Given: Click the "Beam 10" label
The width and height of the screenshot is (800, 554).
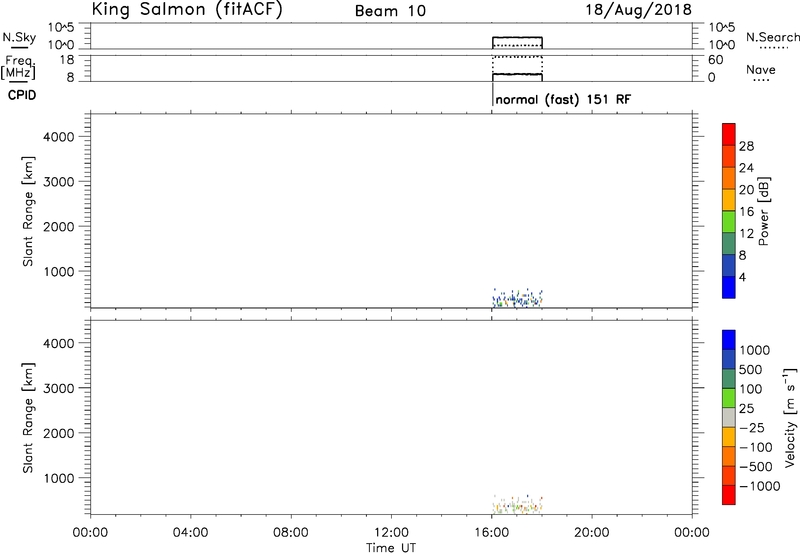Looking at the screenshot, I should pyautogui.click(x=390, y=11).
